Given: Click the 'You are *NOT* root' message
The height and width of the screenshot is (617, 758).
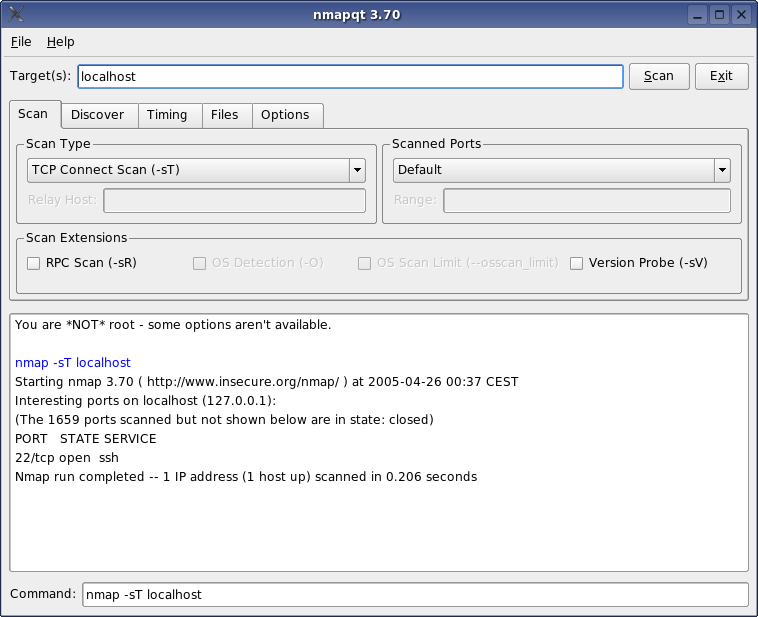Looking at the screenshot, I should [173, 325].
